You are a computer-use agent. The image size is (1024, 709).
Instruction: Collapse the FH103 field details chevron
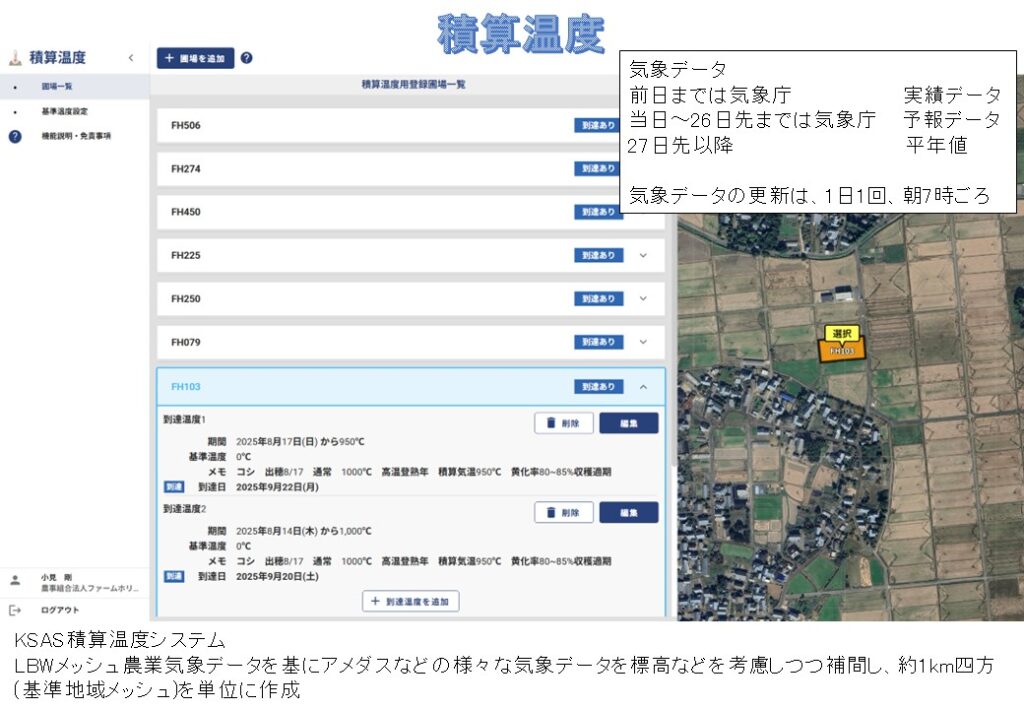(x=643, y=387)
